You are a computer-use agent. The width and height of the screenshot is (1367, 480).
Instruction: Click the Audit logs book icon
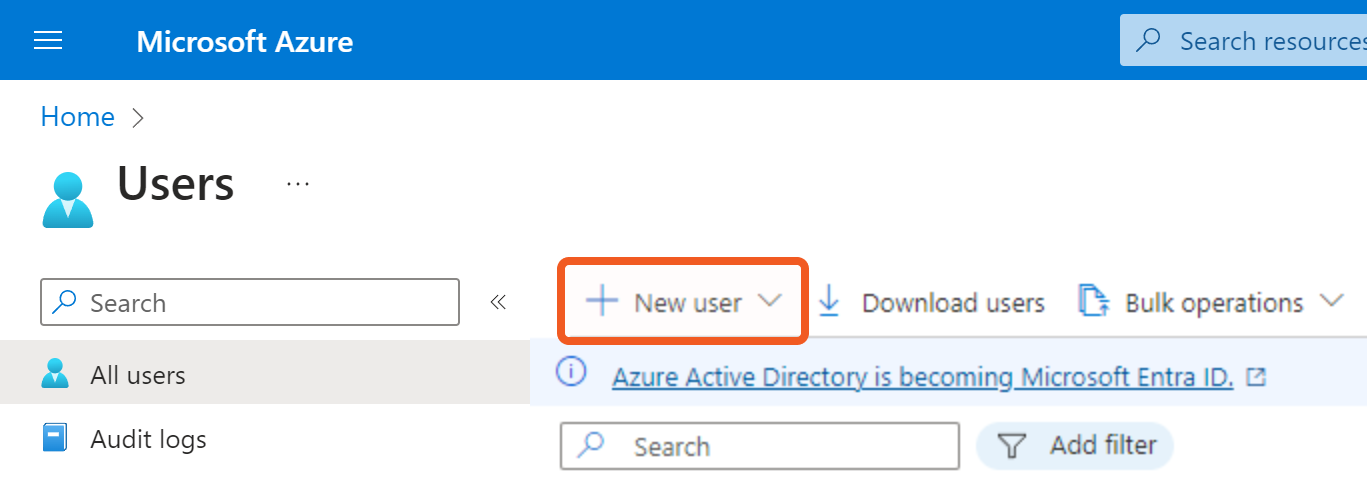[55, 438]
